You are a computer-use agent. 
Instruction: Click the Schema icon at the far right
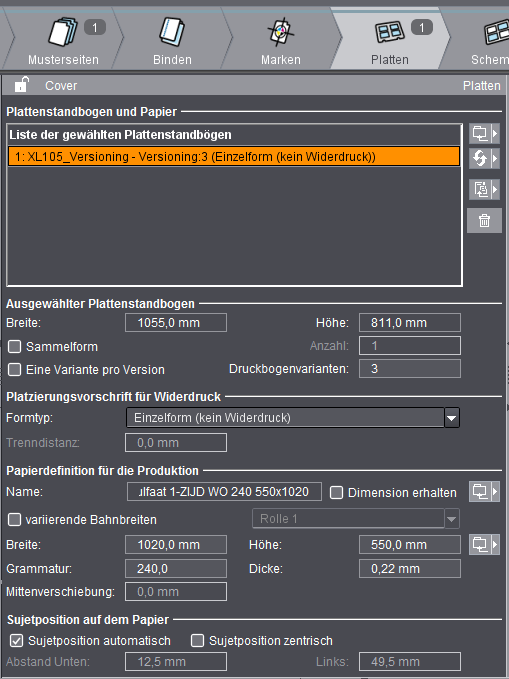pyautogui.click(x=497, y=32)
